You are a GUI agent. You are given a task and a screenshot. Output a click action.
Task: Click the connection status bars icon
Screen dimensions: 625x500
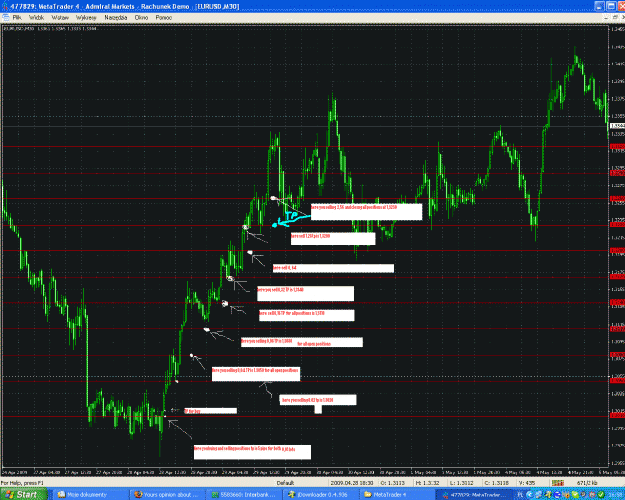[x=558, y=483]
